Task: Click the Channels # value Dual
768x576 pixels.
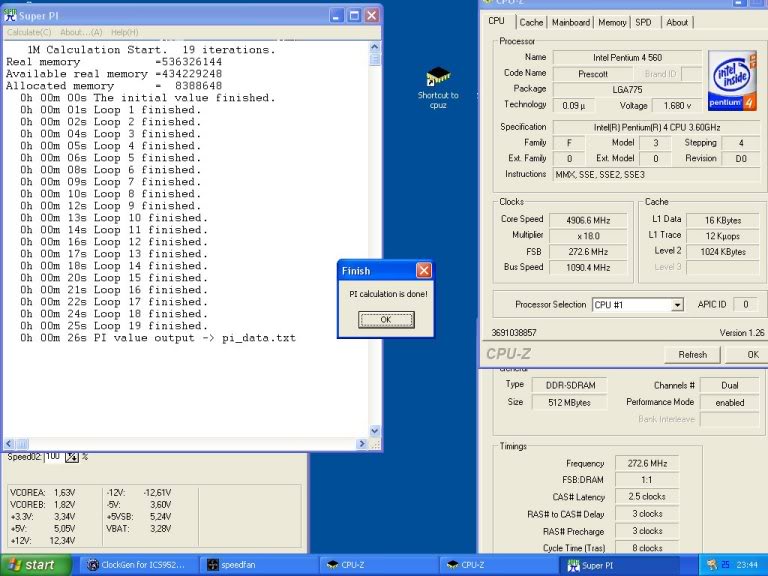Action: coord(729,385)
